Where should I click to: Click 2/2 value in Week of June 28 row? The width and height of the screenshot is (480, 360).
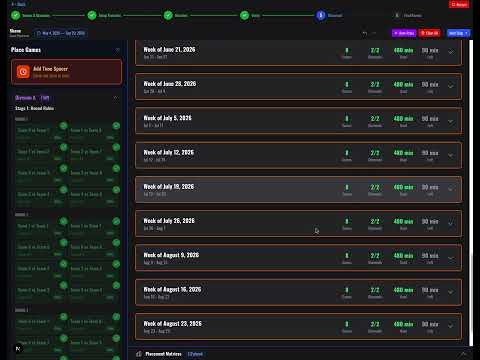[375, 84]
